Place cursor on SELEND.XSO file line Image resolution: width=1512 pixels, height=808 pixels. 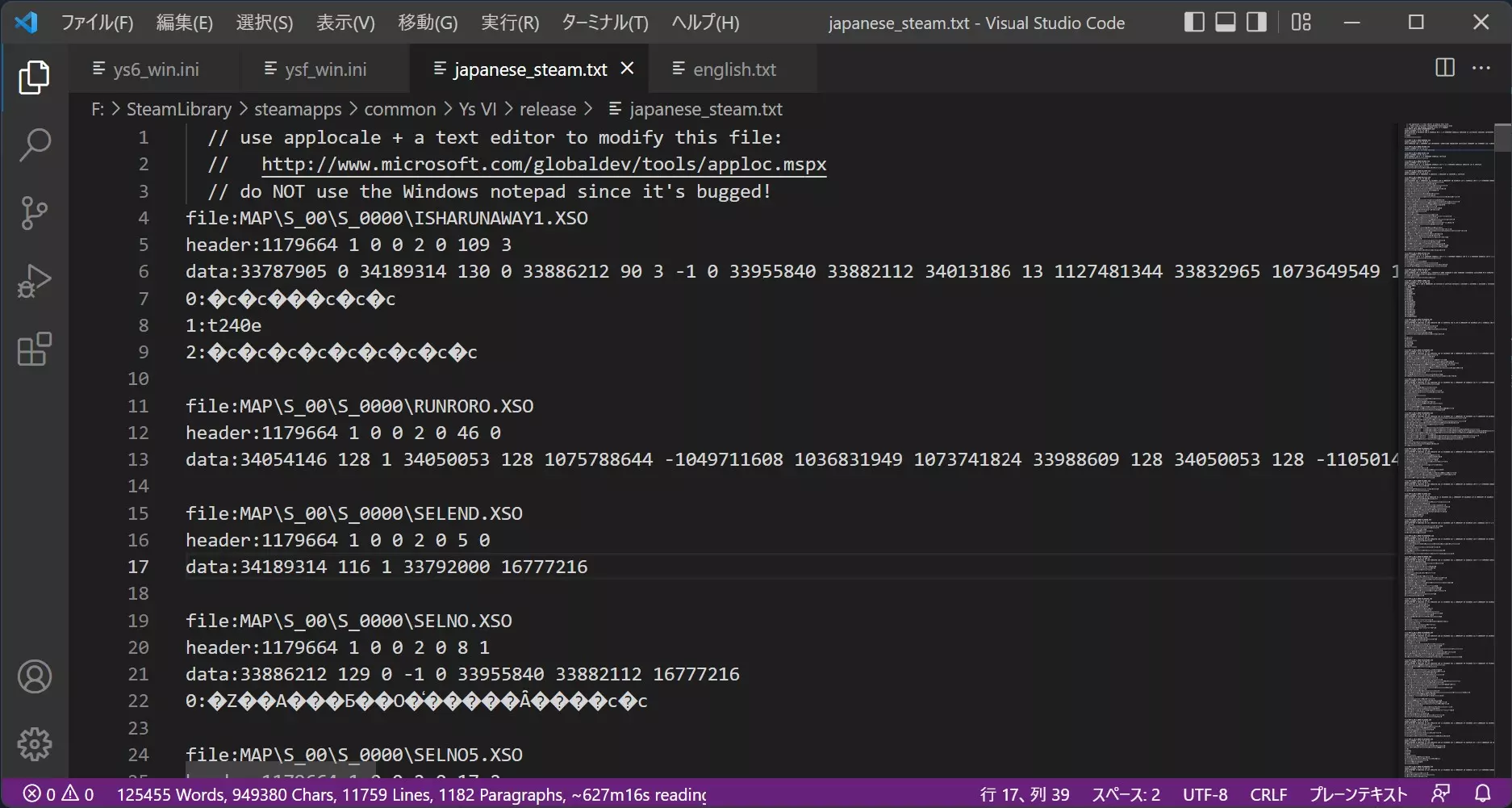354,513
